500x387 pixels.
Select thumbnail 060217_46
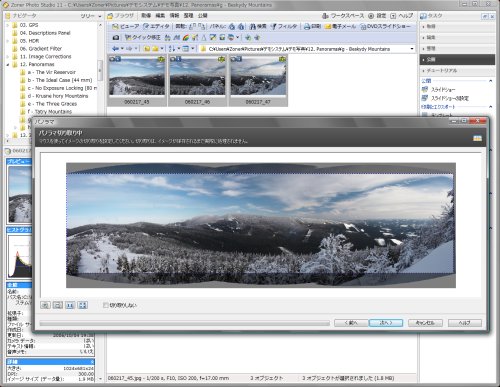(x=197, y=81)
